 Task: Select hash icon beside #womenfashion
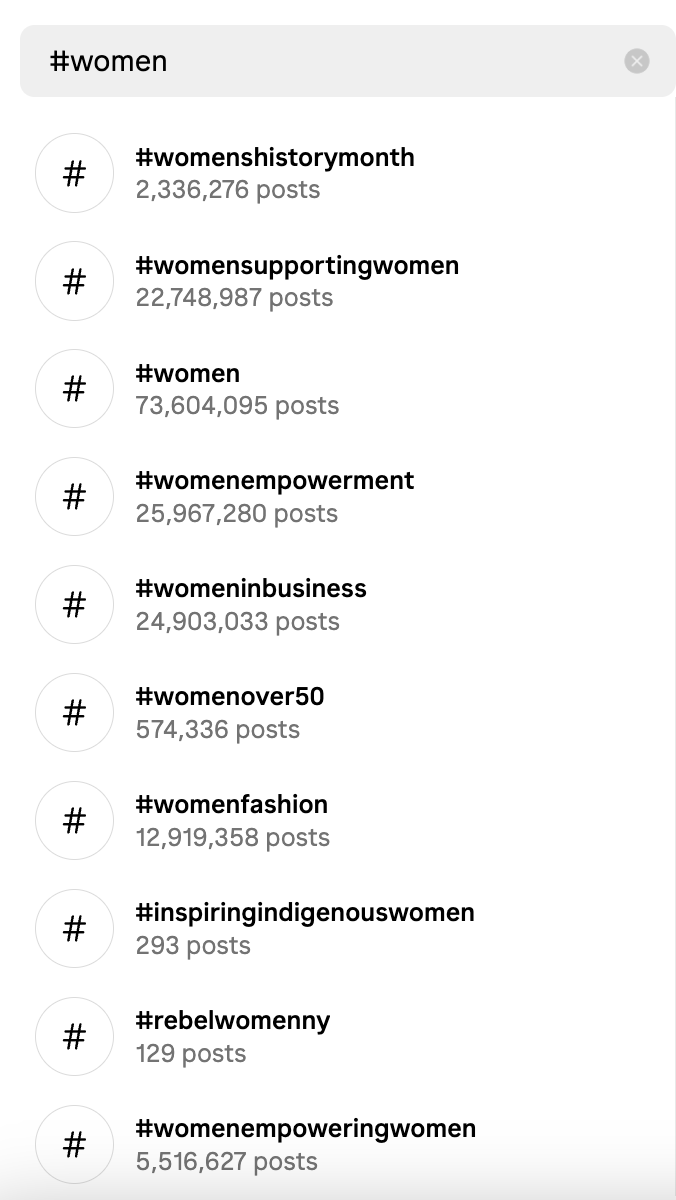[74, 821]
